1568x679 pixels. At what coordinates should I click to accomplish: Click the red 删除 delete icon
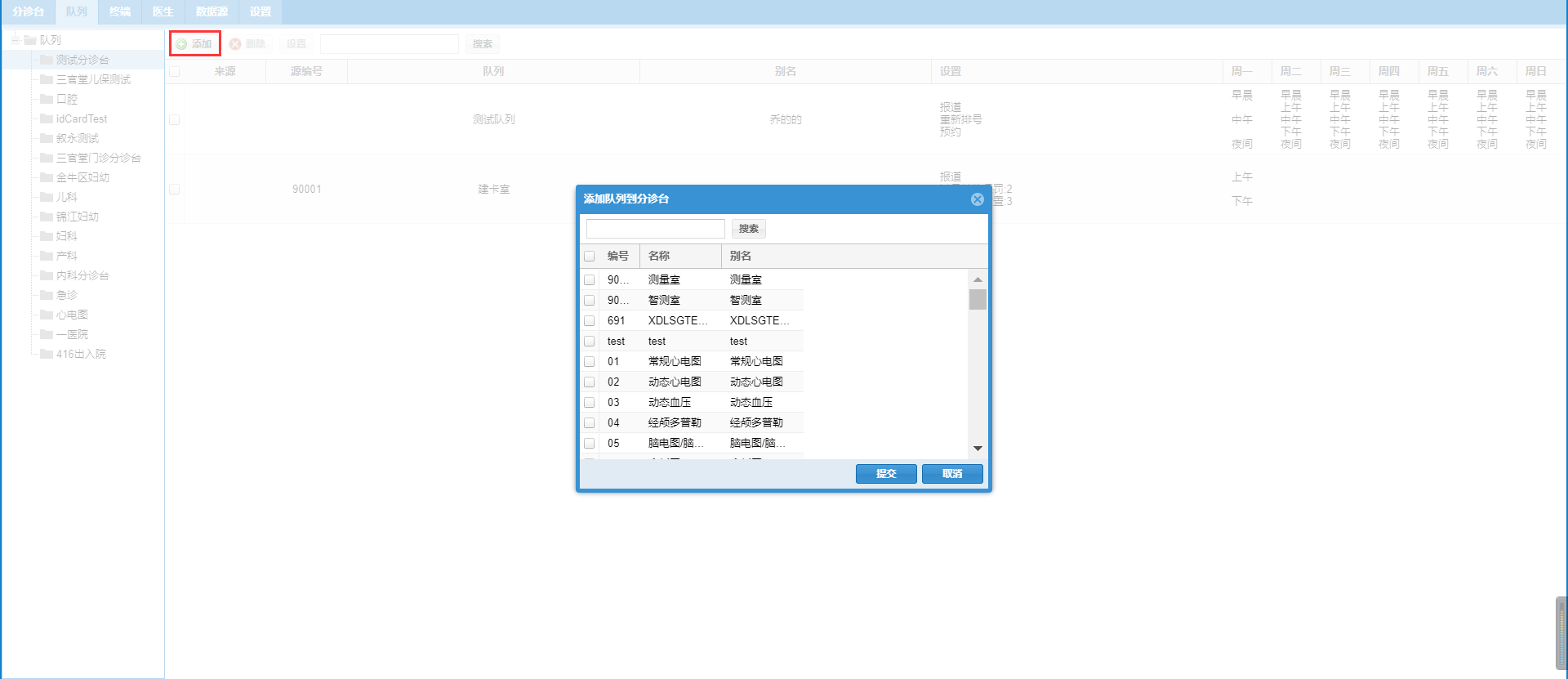pos(235,44)
